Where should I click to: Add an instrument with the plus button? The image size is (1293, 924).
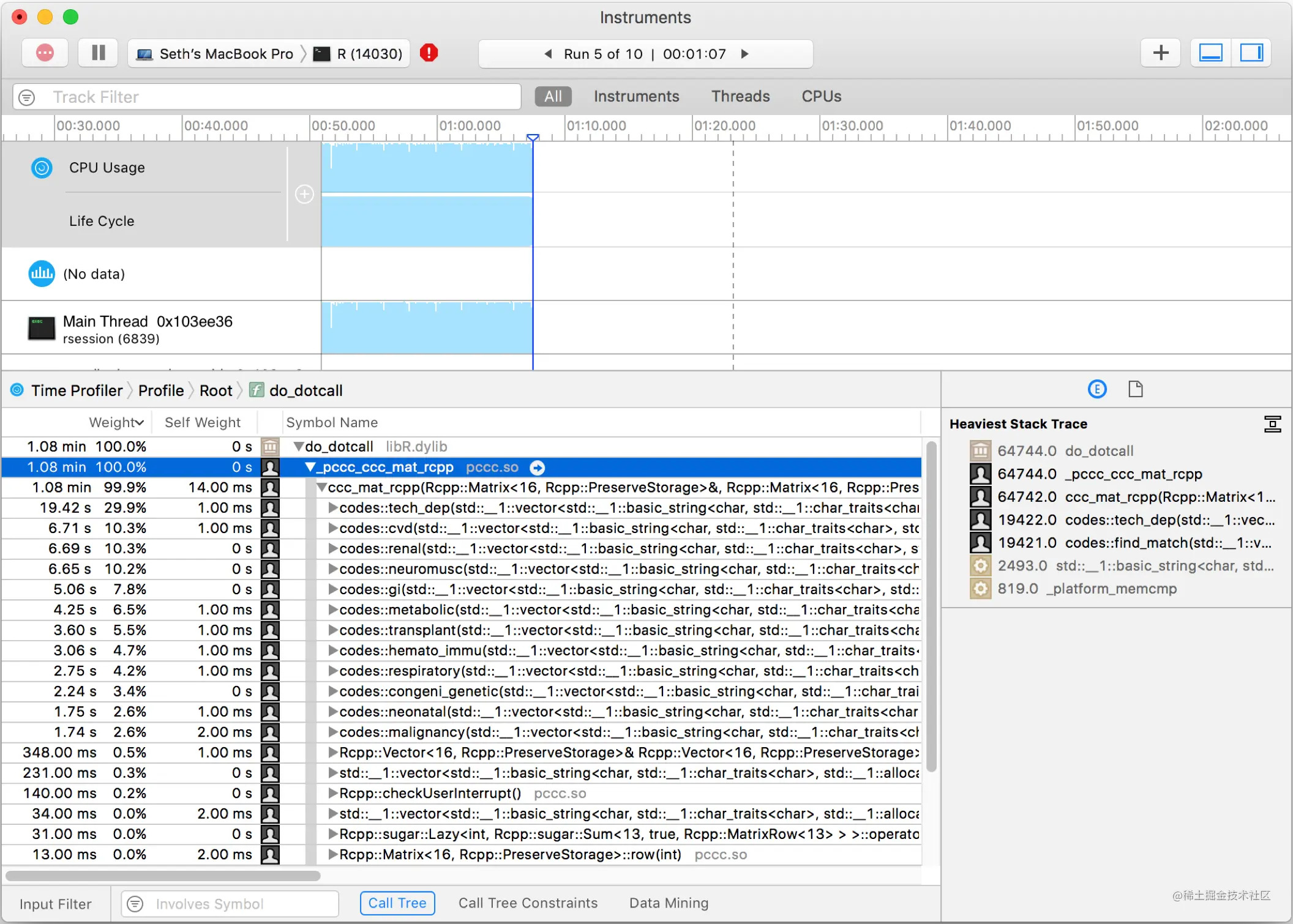(x=1161, y=53)
